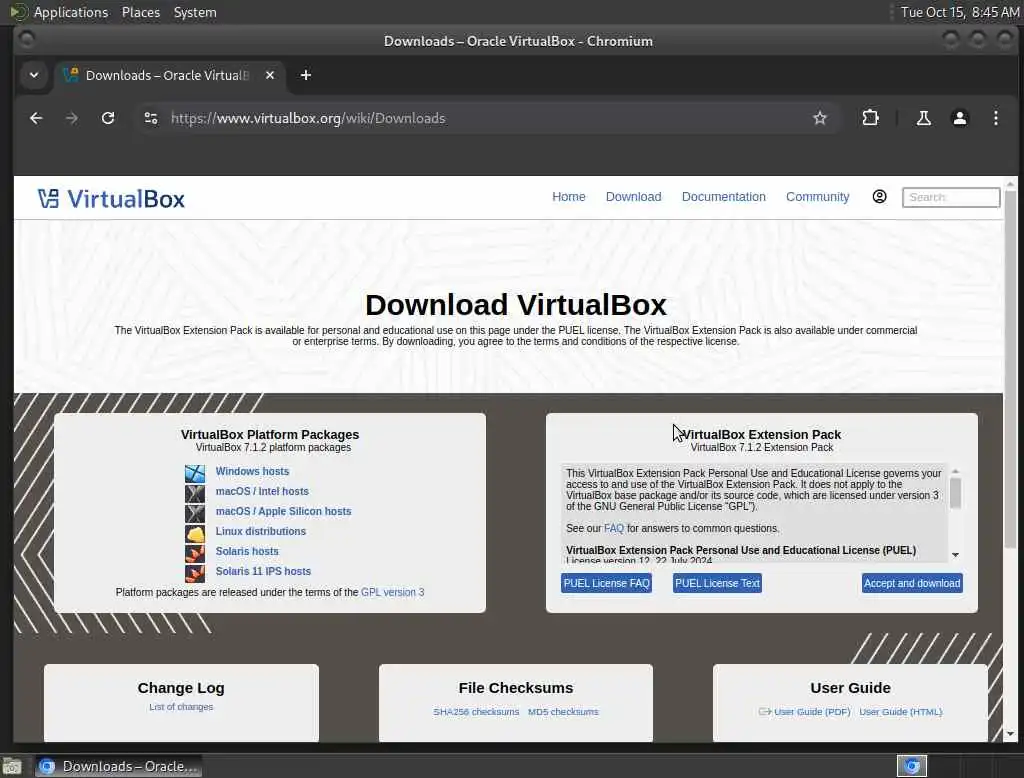This screenshot has width=1024, height=778.
Task: Open the browser profile icon
Action: tap(959, 118)
